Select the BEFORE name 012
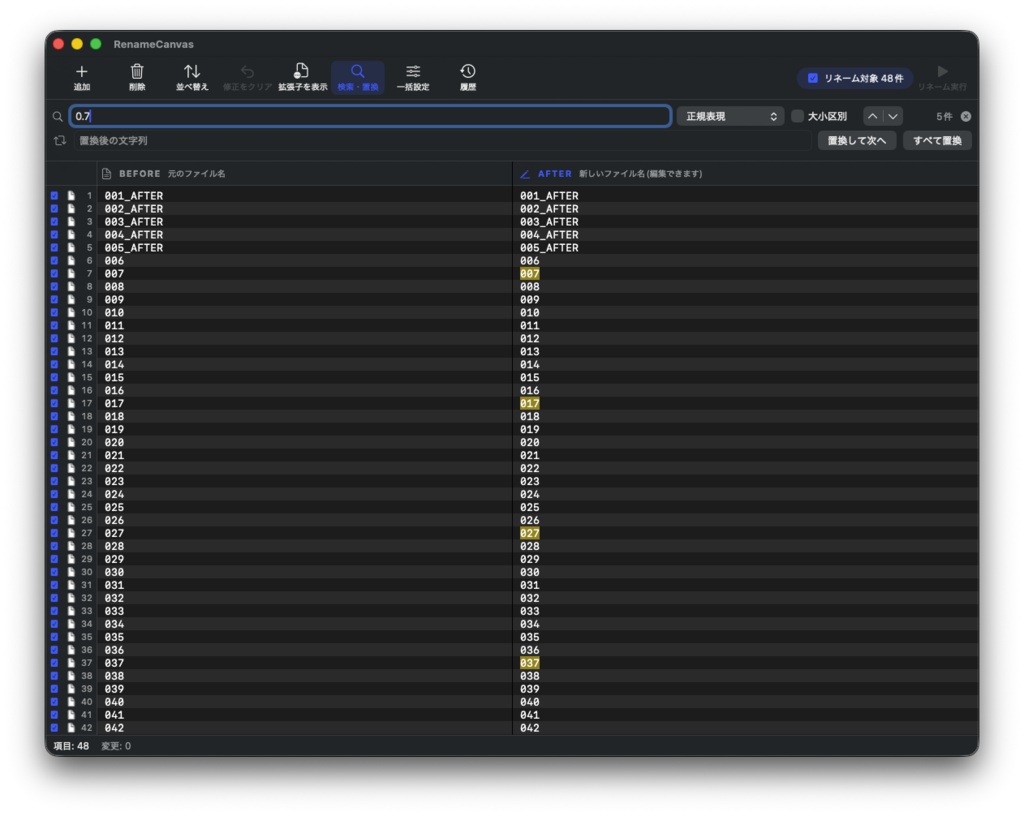The height and width of the screenshot is (816, 1024). [114, 339]
